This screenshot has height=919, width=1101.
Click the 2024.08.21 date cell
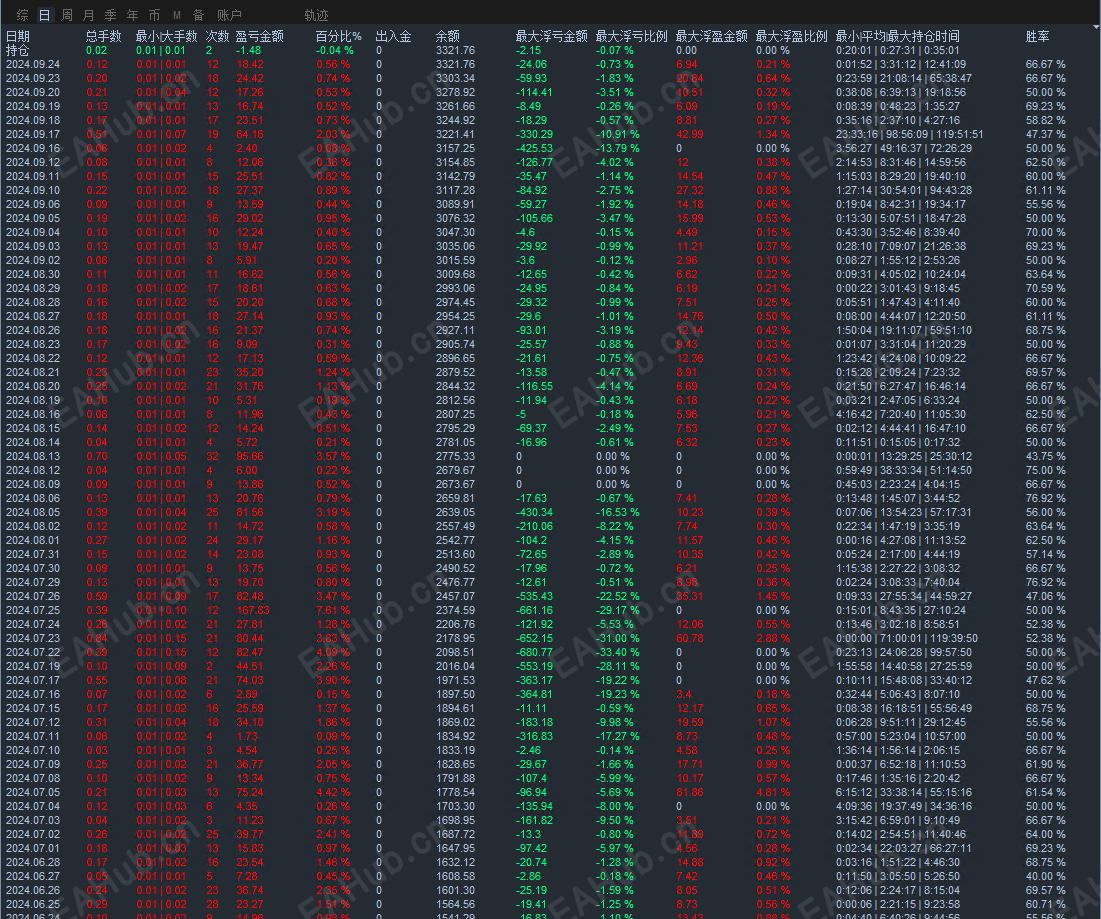tap(33, 372)
